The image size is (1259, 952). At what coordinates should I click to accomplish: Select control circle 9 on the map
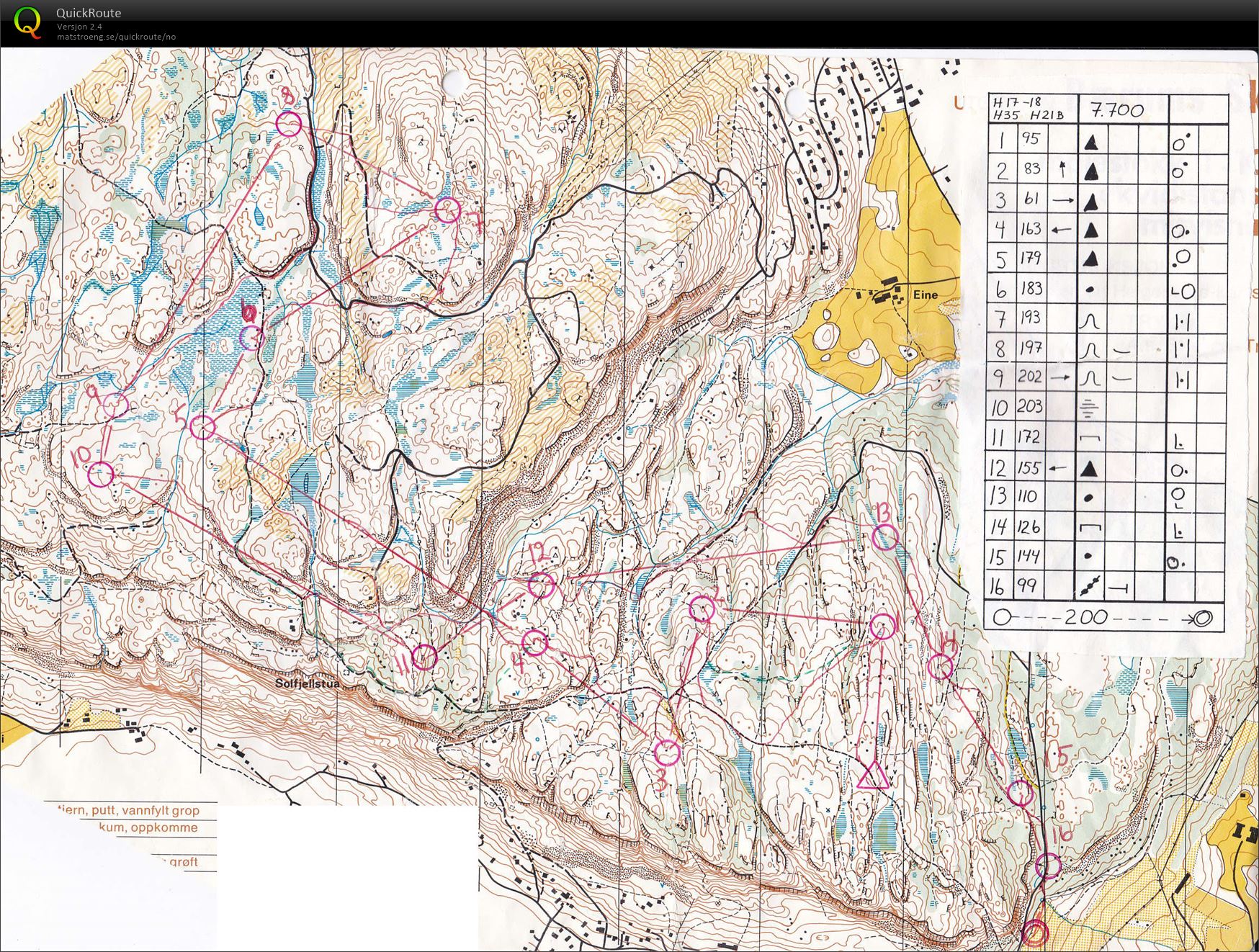tap(115, 405)
